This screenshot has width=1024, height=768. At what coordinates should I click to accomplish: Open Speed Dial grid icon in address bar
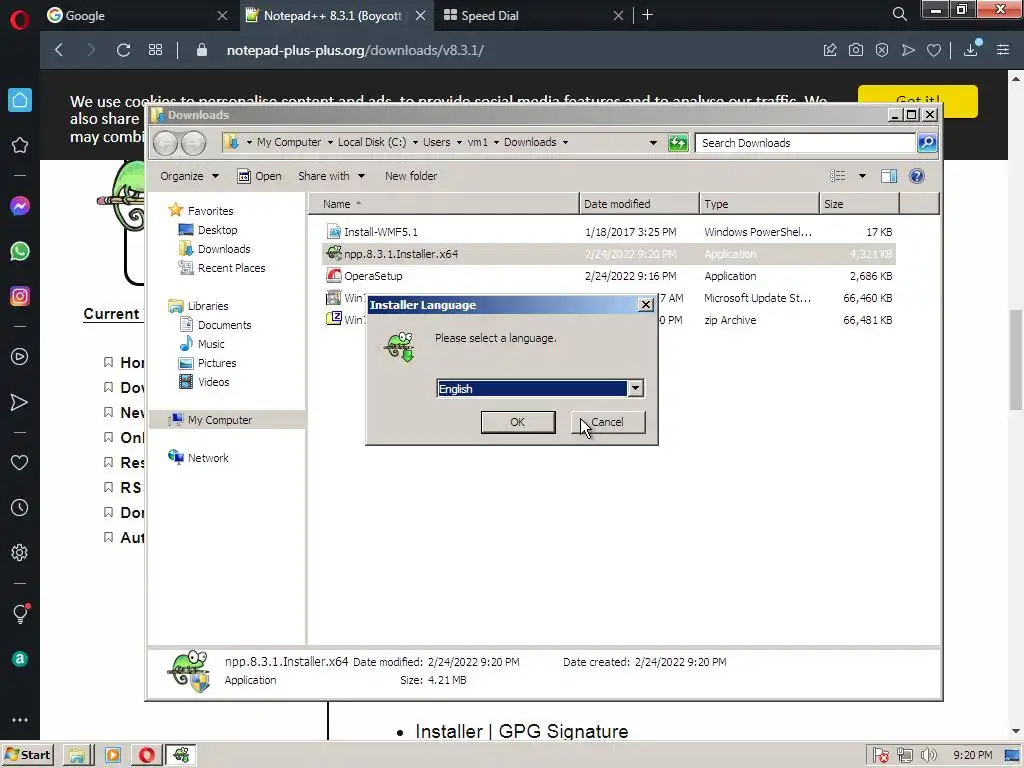click(x=155, y=50)
